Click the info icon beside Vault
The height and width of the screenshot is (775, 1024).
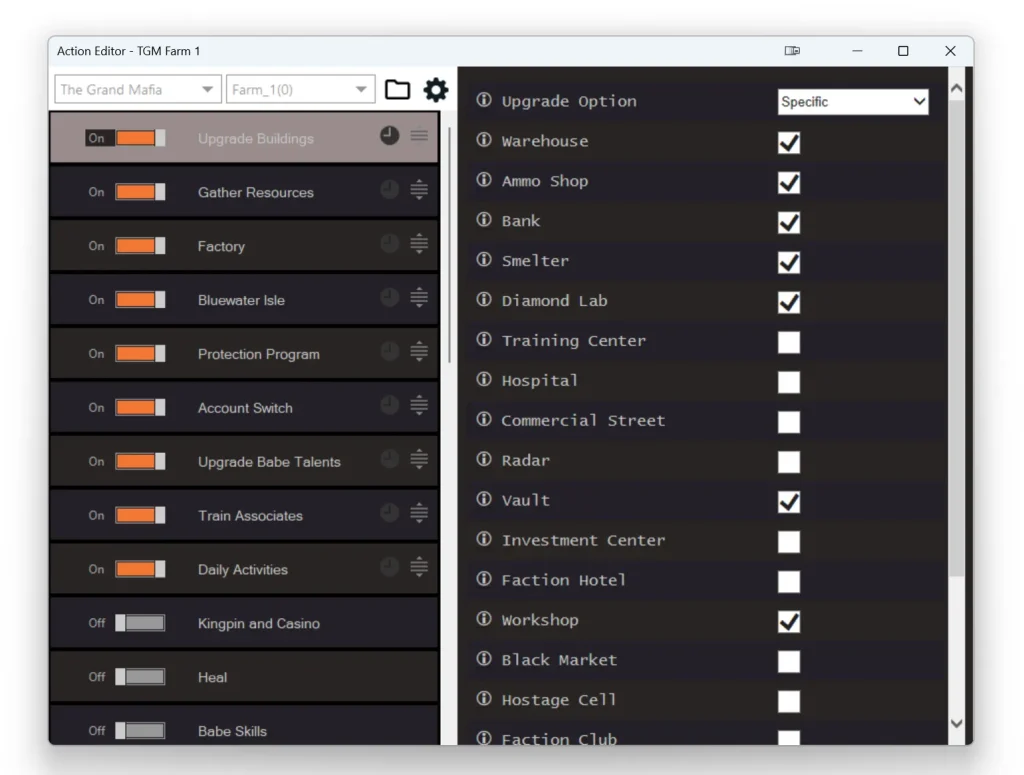coord(484,499)
